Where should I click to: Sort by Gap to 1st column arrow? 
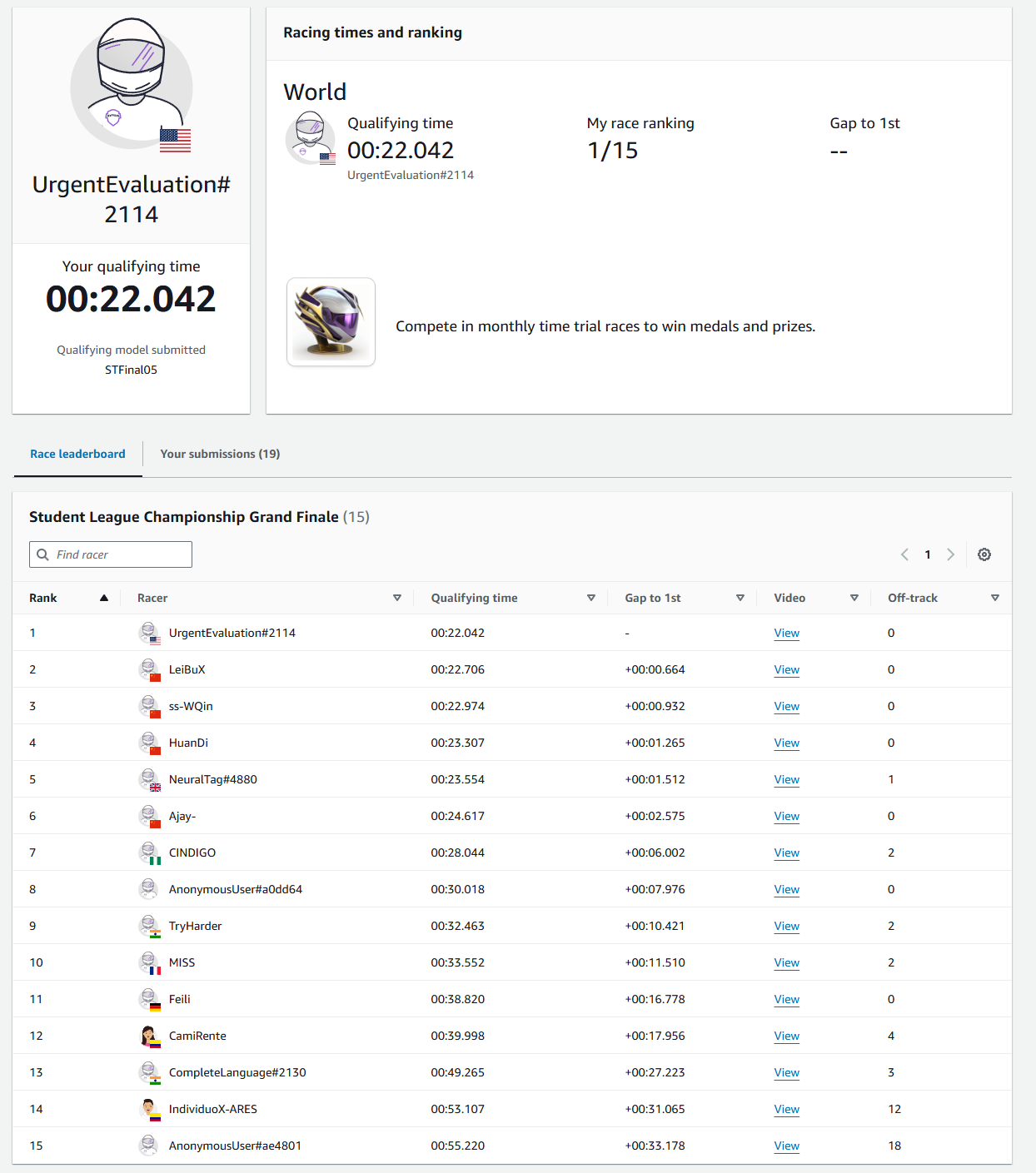[740, 598]
